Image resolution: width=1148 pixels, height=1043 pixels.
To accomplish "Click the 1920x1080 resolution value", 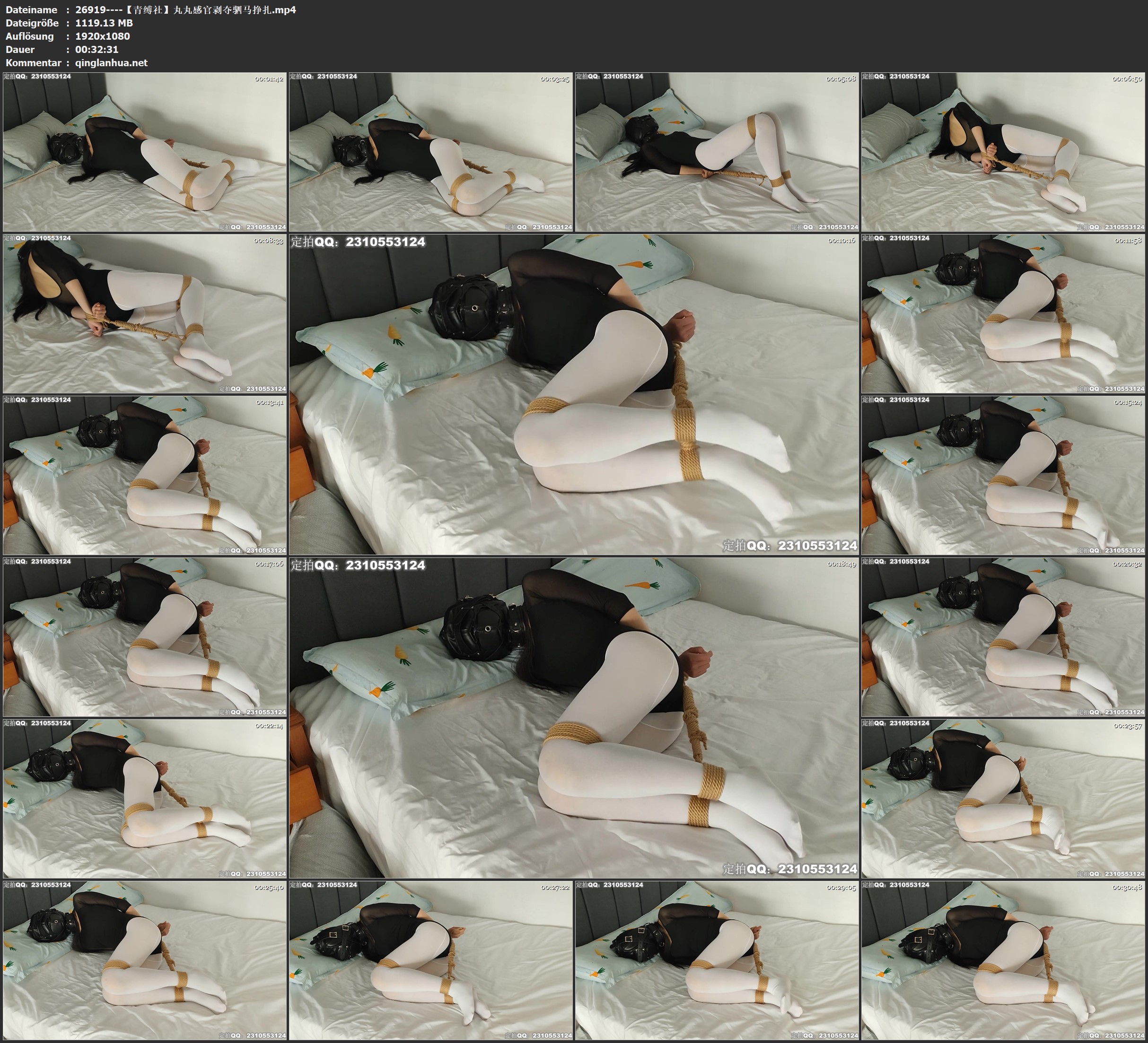I will coord(103,36).
